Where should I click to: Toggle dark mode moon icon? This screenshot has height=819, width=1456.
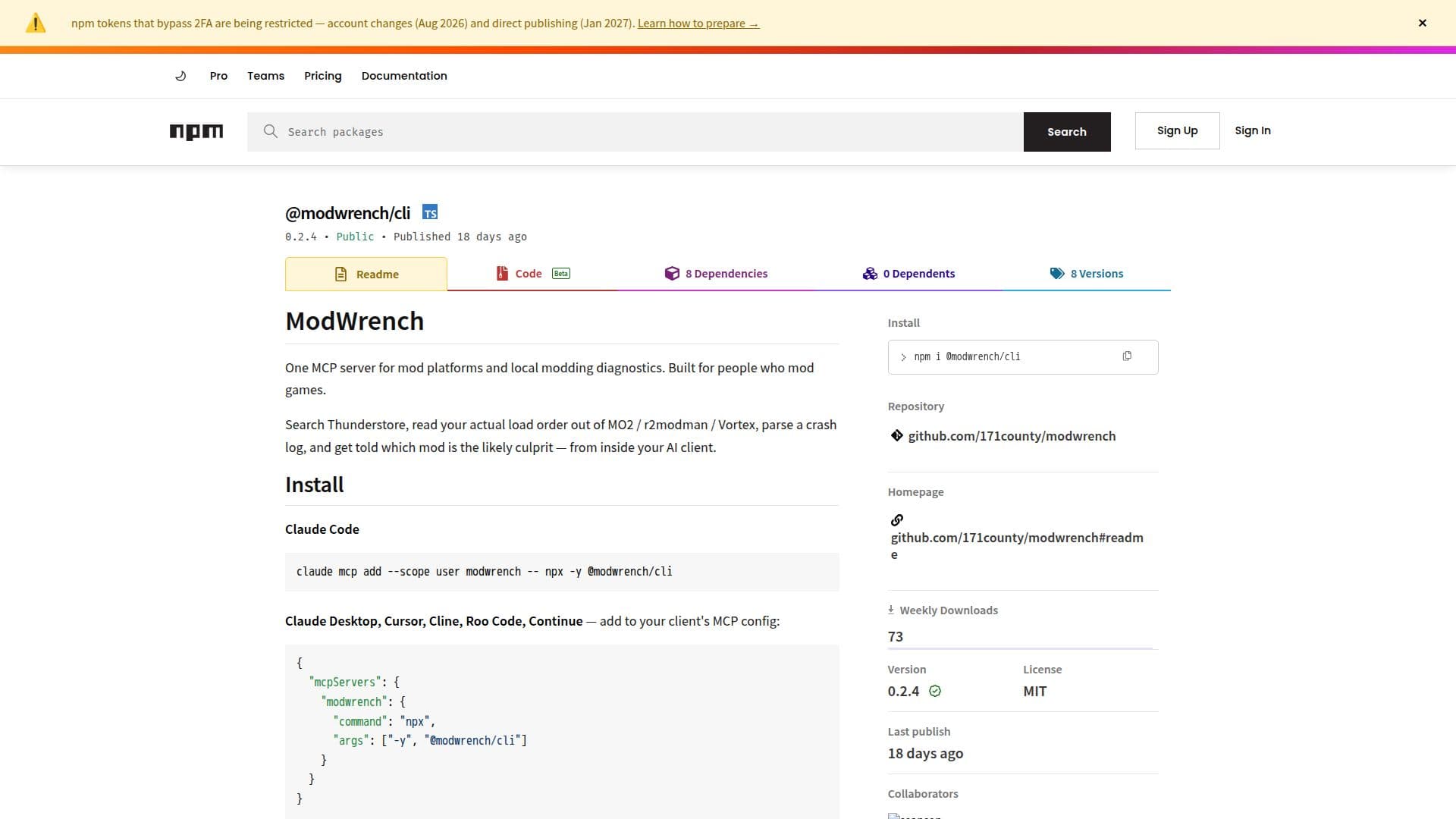click(180, 76)
